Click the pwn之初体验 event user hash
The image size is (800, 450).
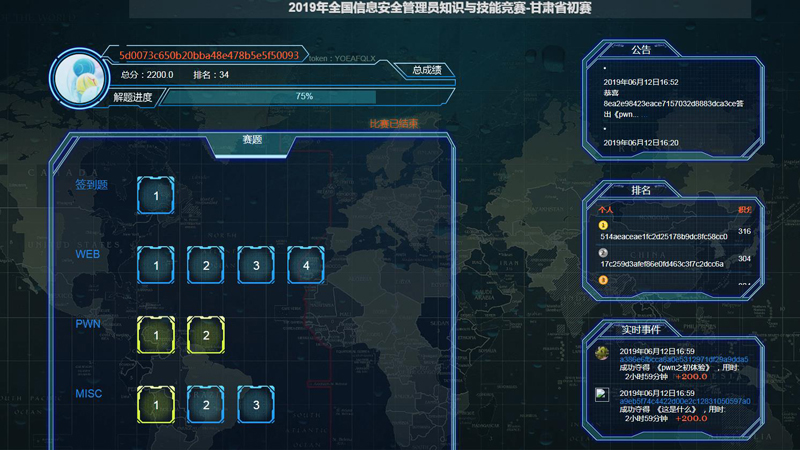coord(683,359)
